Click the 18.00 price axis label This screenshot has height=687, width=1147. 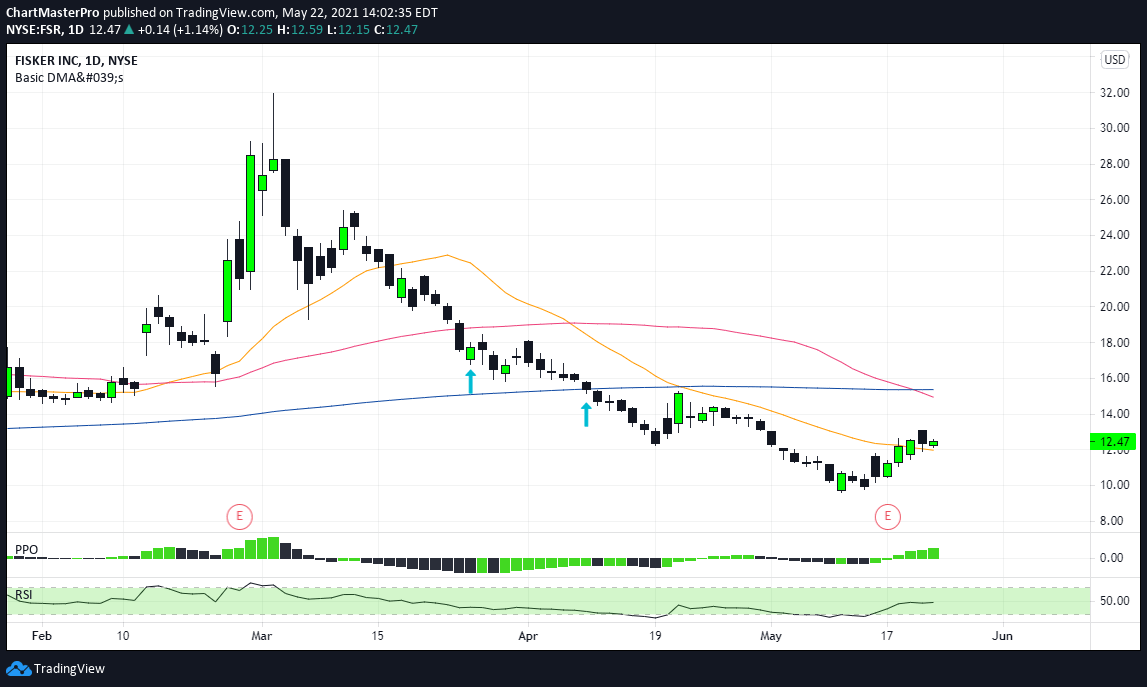tap(1115, 342)
